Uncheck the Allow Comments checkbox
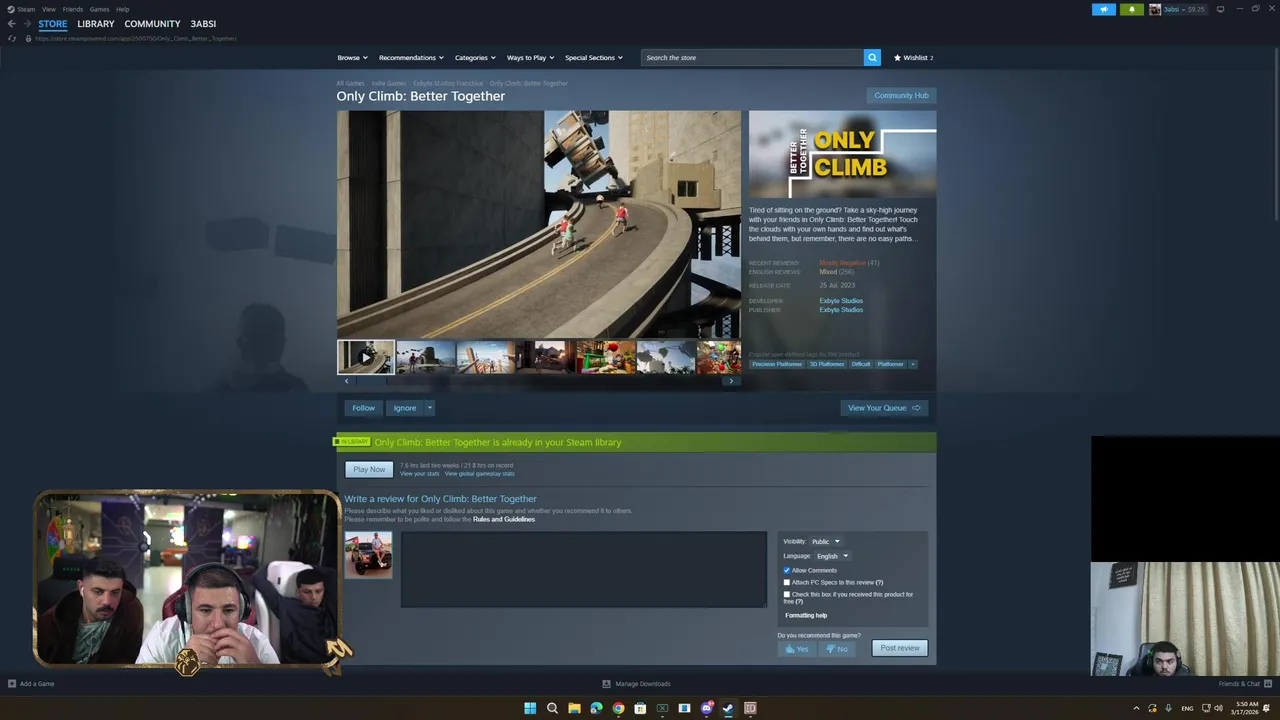Screen dimensions: 1280x720 pyautogui.click(x=787, y=570)
